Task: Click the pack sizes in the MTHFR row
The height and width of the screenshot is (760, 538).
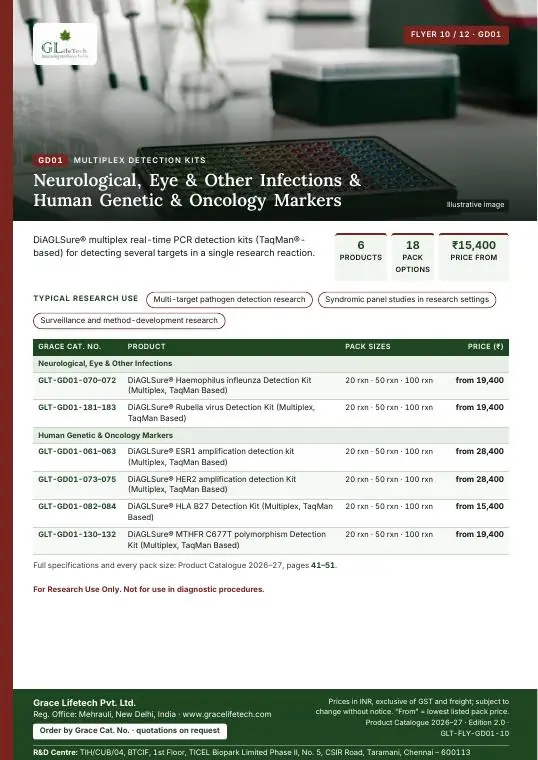Action: point(389,535)
